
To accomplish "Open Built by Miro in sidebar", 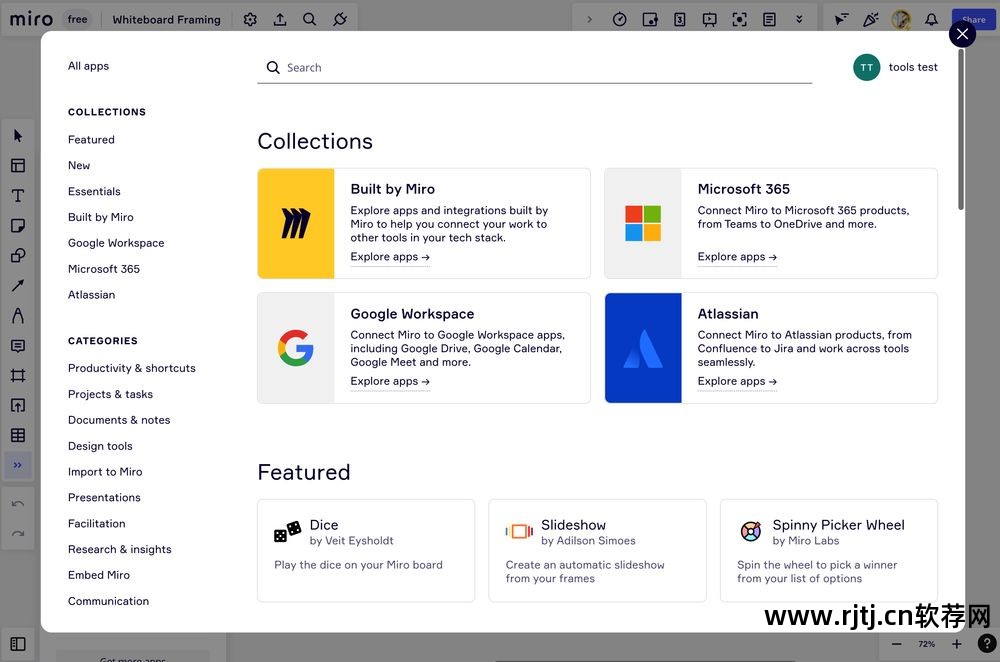I will (101, 217).
